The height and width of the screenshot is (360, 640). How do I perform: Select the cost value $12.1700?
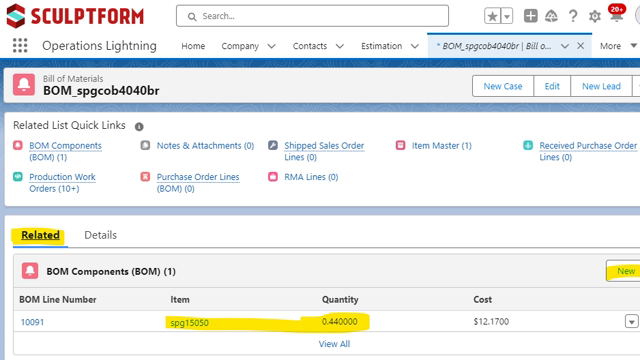point(491,322)
